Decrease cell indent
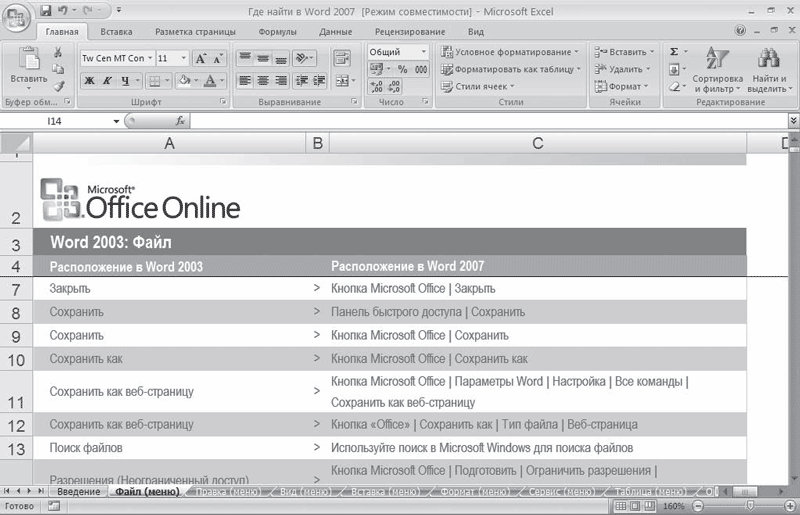800x515 pixels. coord(302,81)
